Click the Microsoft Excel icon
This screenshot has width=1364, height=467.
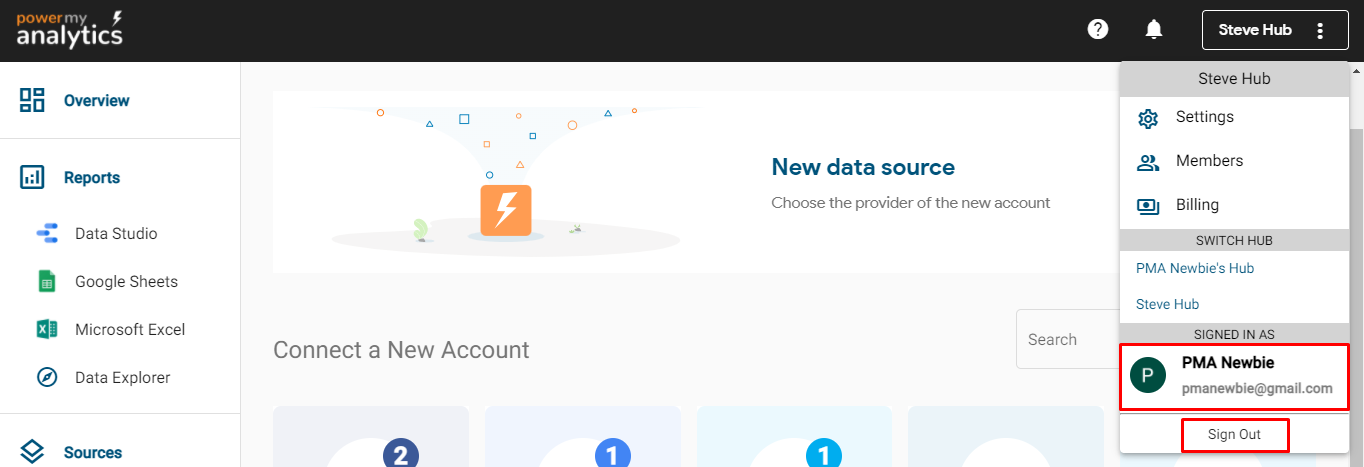point(47,330)
